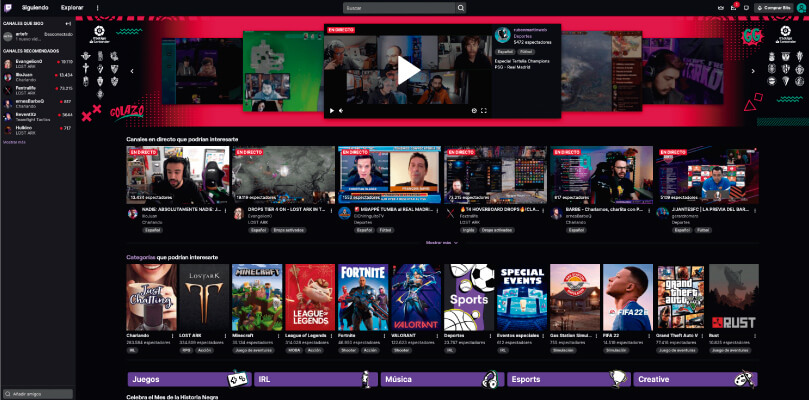
Task: Open IlloJuan recommended channel
Action: tap(38, 77)
